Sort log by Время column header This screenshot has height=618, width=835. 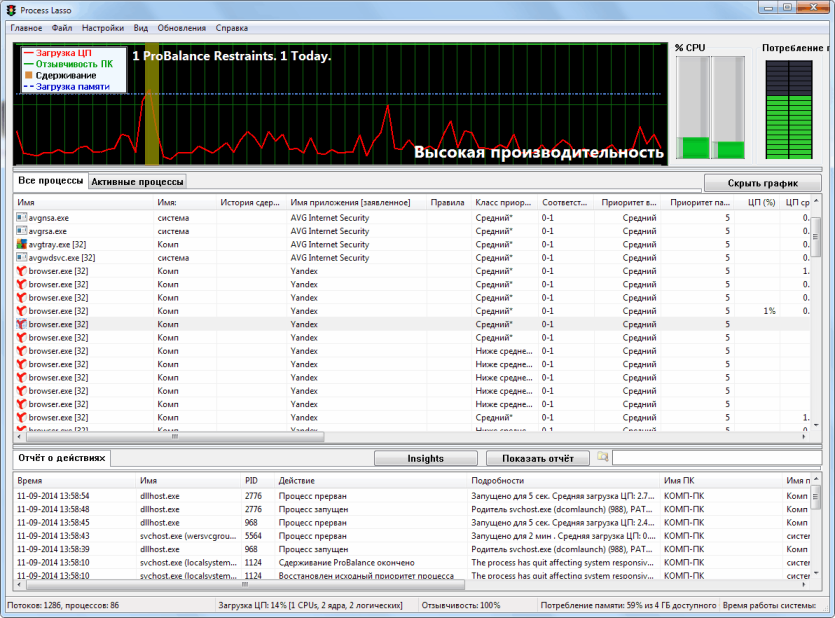[x=75, y=481]
